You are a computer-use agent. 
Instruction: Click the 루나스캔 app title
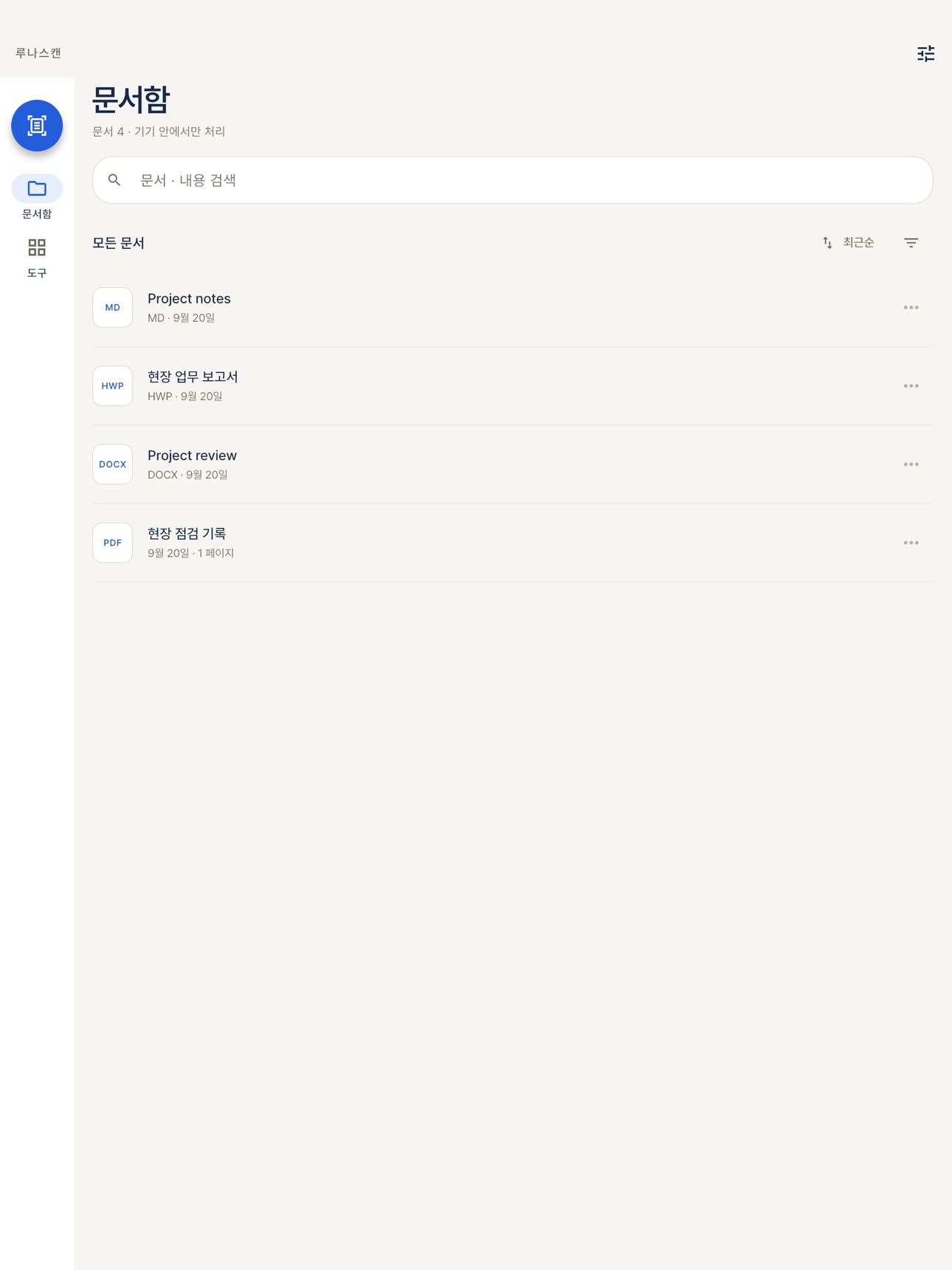click(x=38, y=53)
